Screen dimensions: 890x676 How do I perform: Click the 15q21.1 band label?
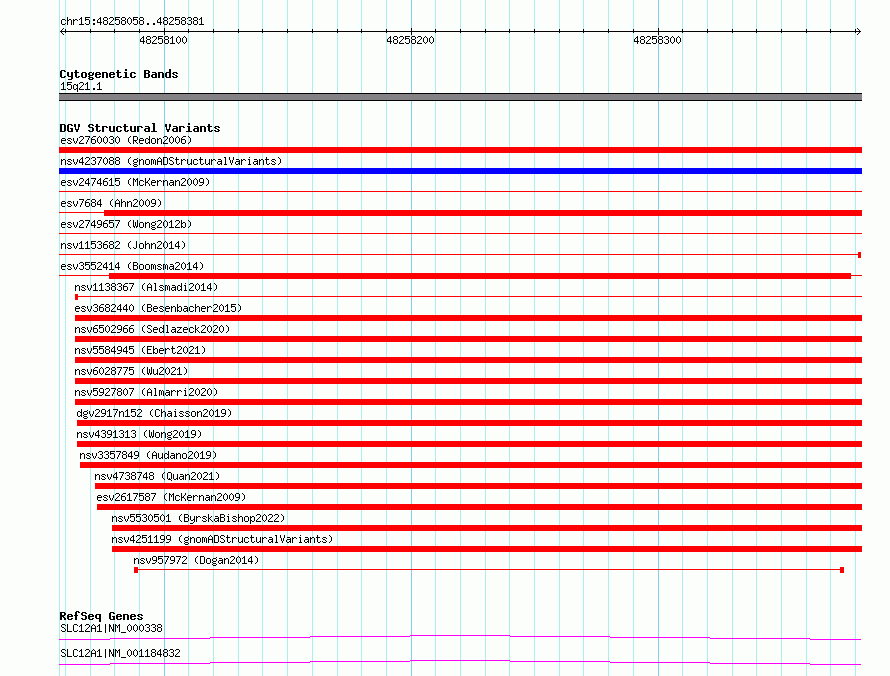[x=81, y=86]
